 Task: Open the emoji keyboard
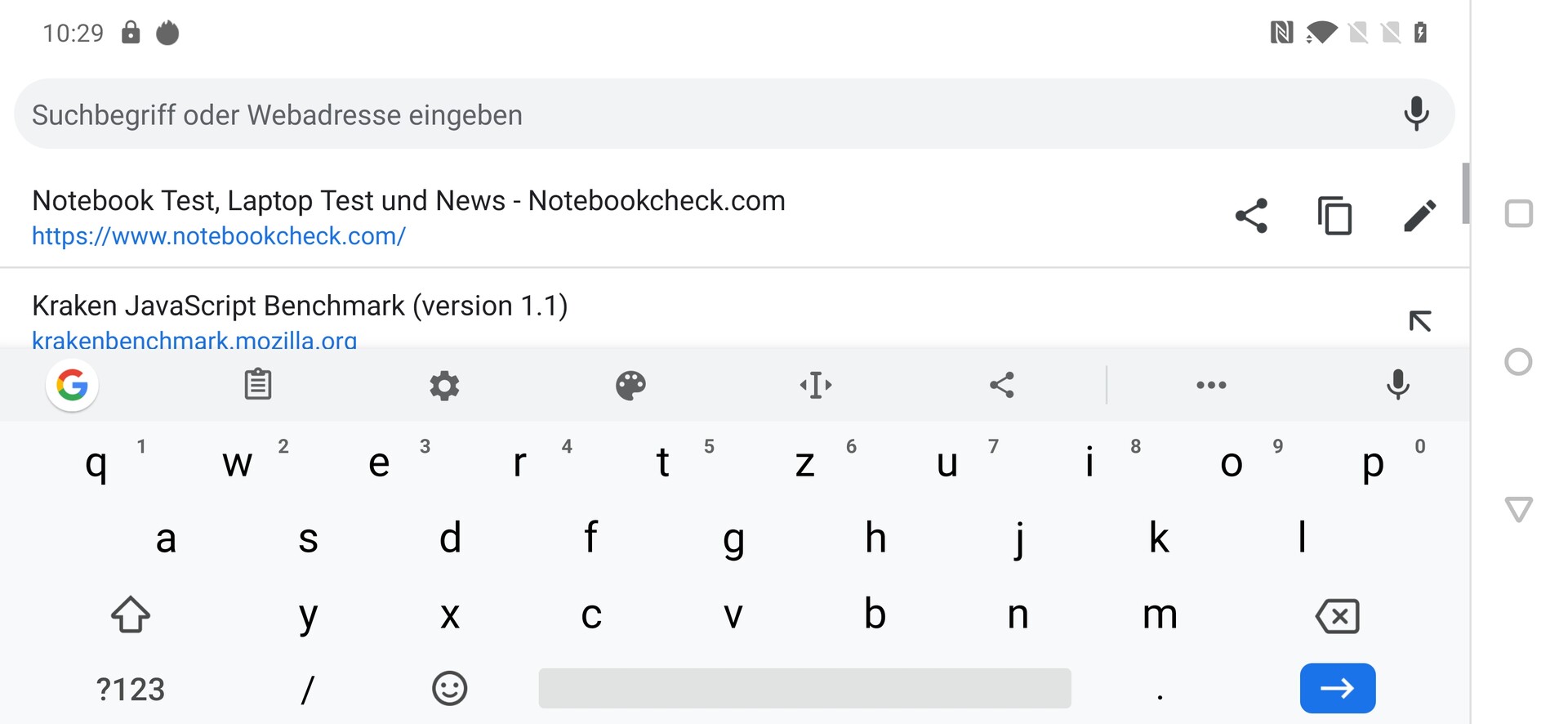[449, 689]
